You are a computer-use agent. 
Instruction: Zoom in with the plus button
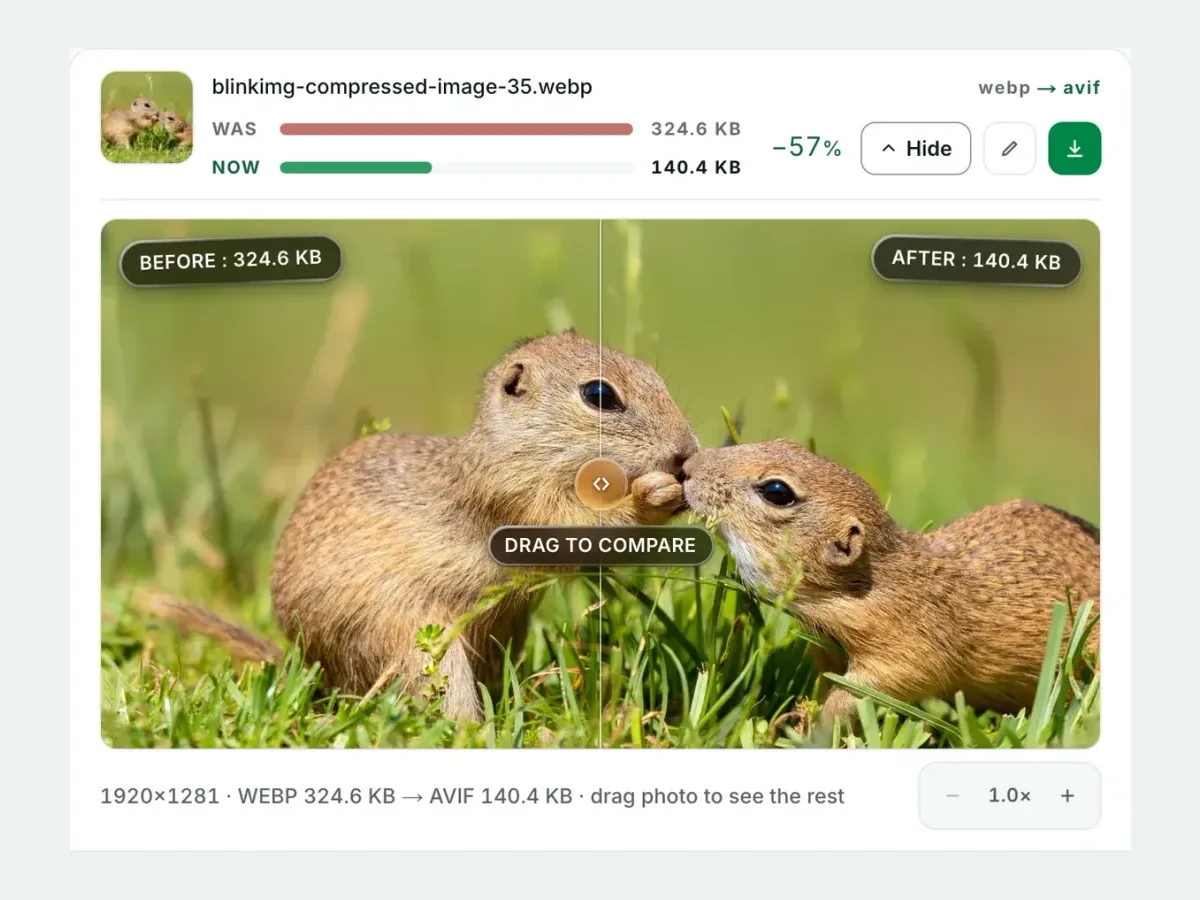[1067, 796]
